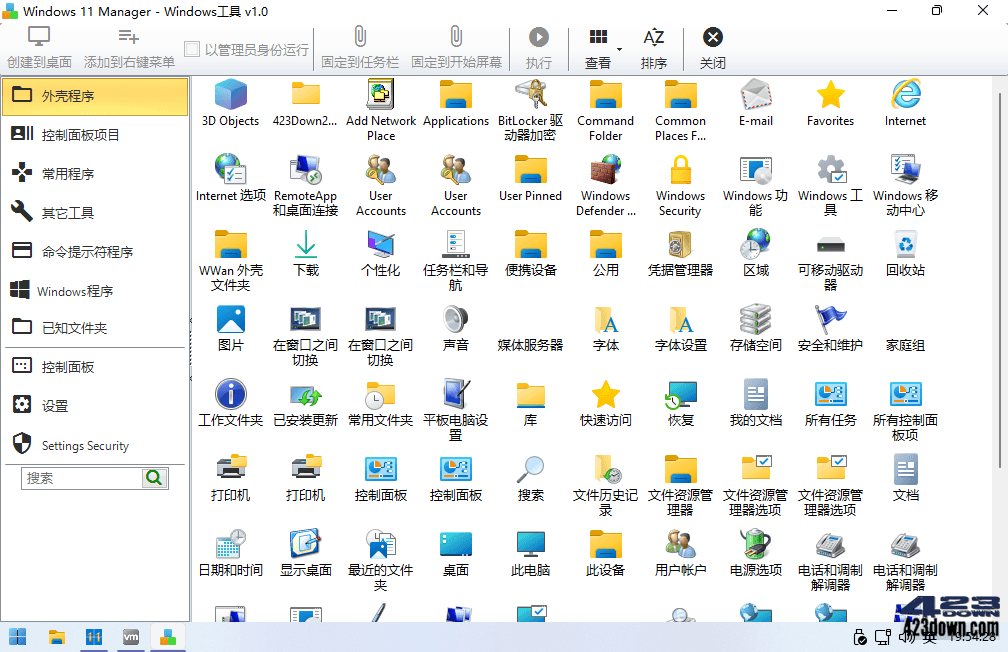Open the BitLocker驱动器加密 icon
This screenshot has height=652, width=1008.
(530, 100)
